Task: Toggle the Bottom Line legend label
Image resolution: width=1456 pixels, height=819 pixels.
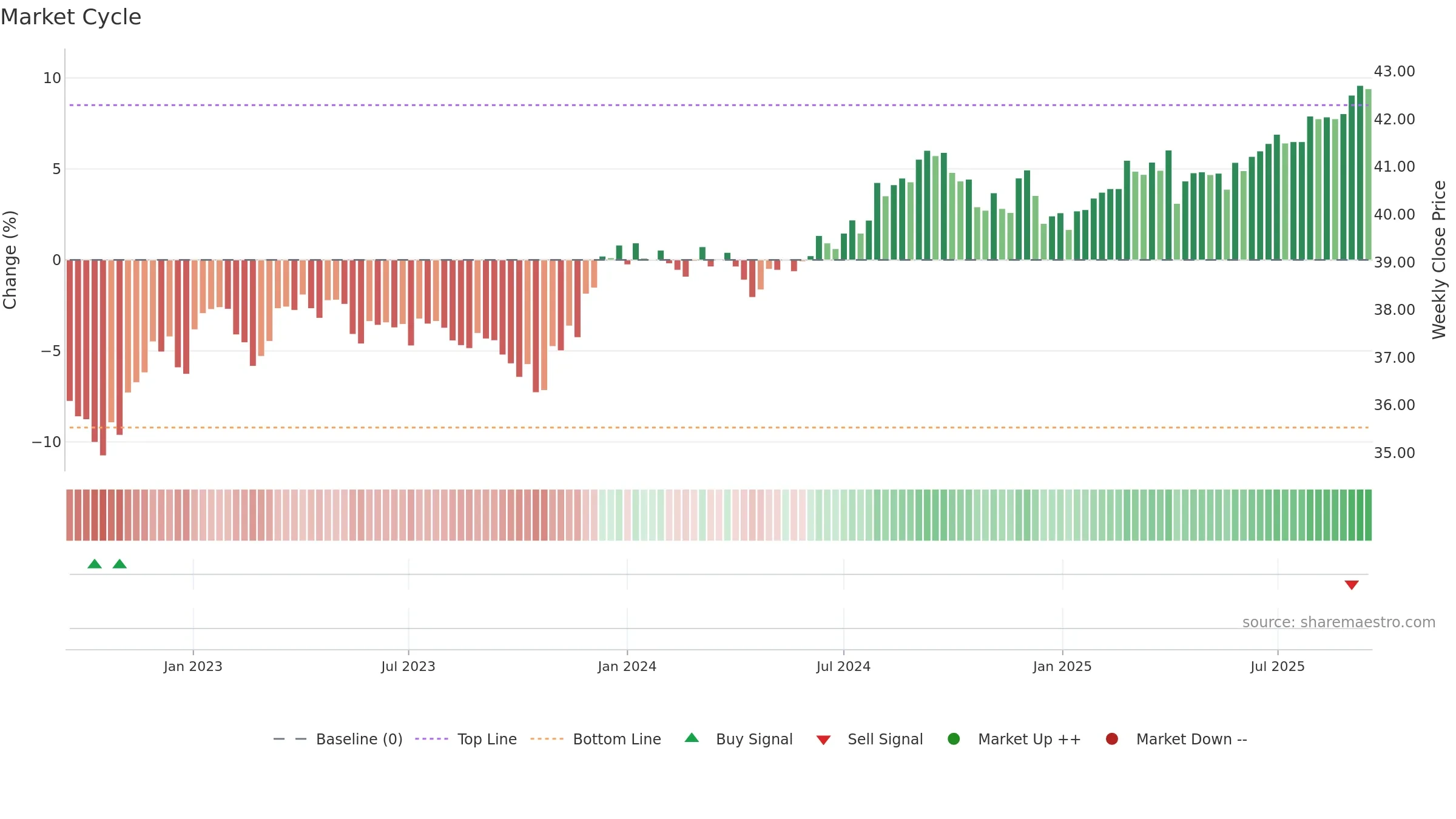Action: click(x=617, y=739)
